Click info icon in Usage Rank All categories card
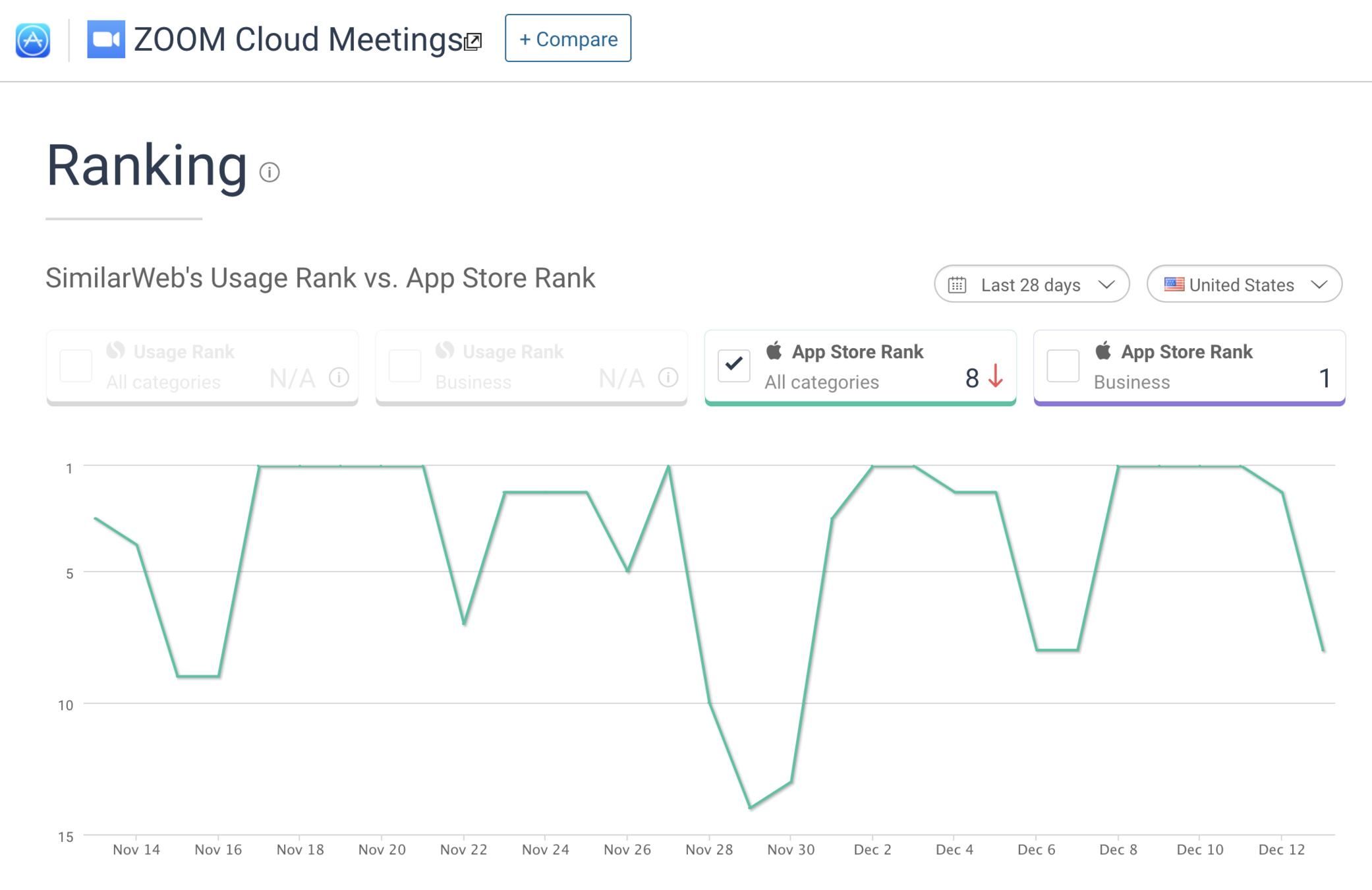 coord(339,378)
